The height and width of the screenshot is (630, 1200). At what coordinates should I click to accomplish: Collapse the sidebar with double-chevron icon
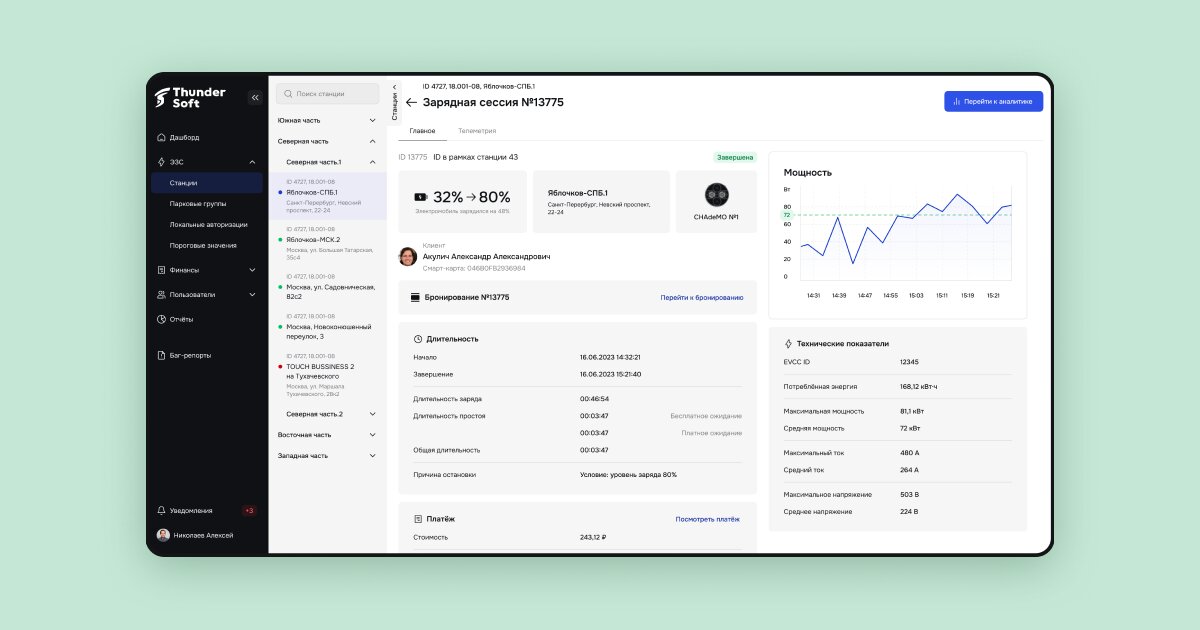tap(254, 97)
